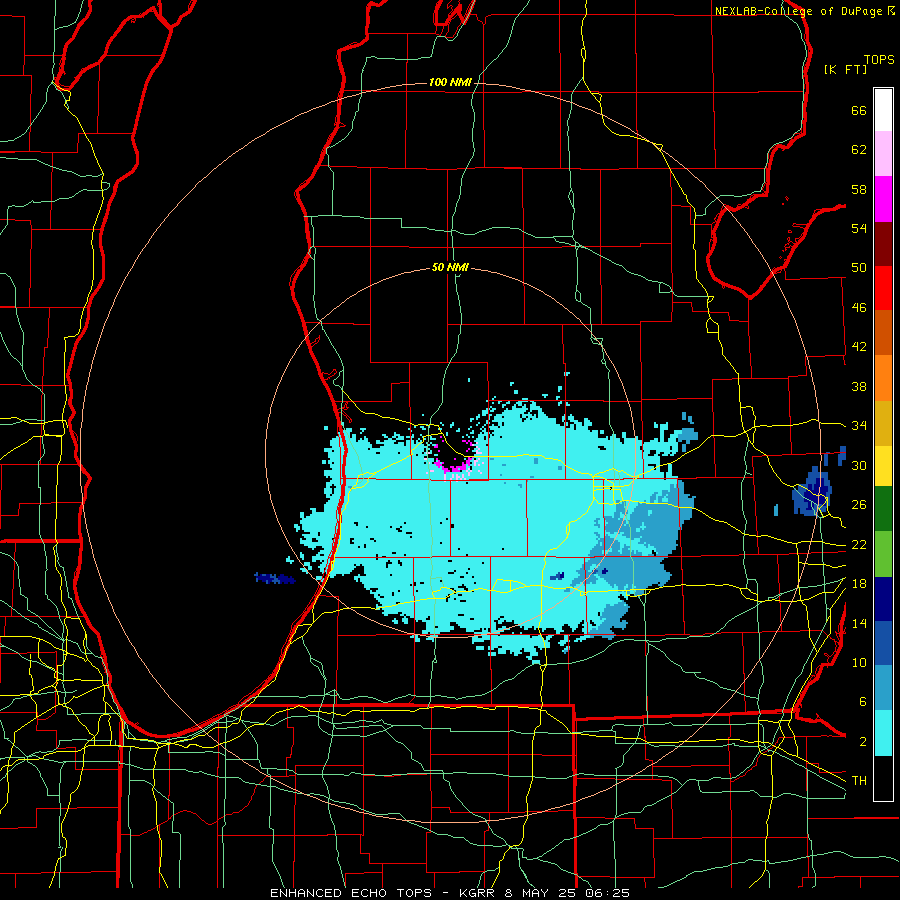Click the legend value 18
900x900 pixels.
[x=859, y=584]
